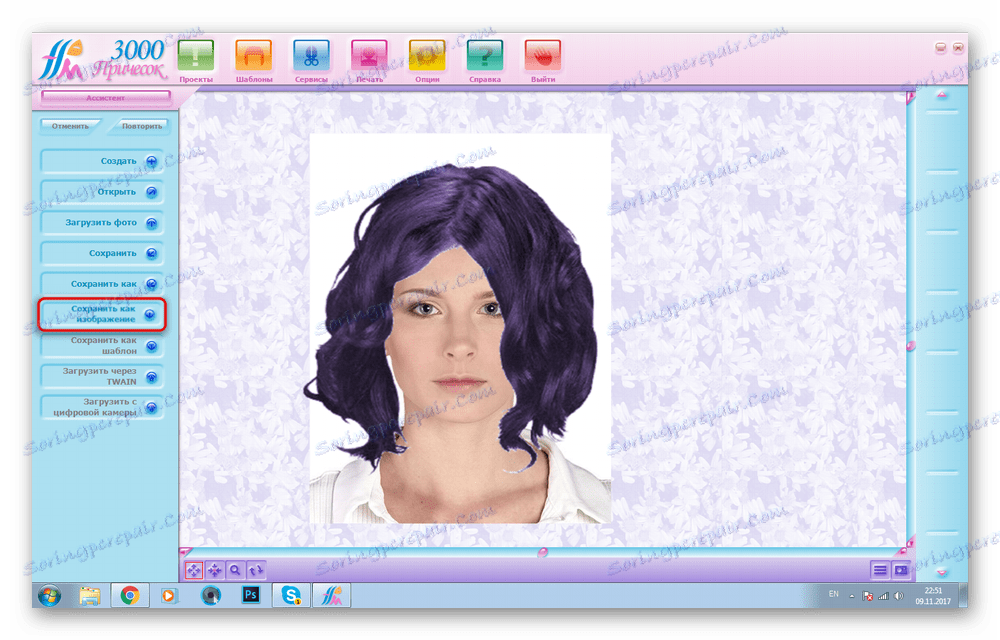
Task: Click the network signal tray icon
Action: click(x=883, y=596)
